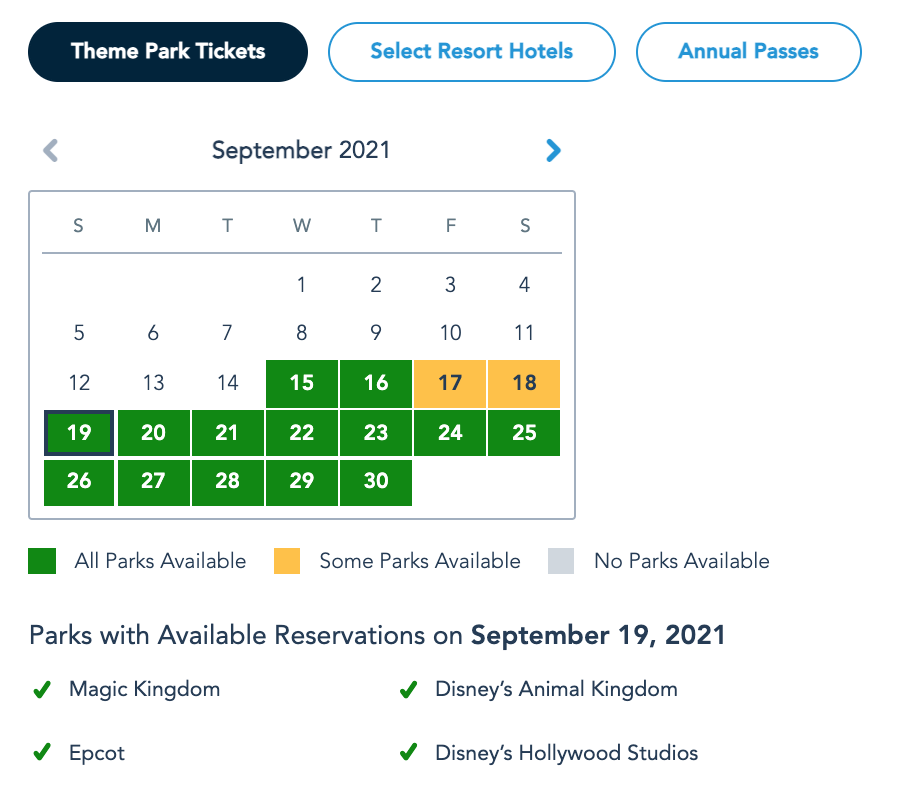Go to the previous month arrow
This screenshot has width=898, height=796.
point(51,151)
